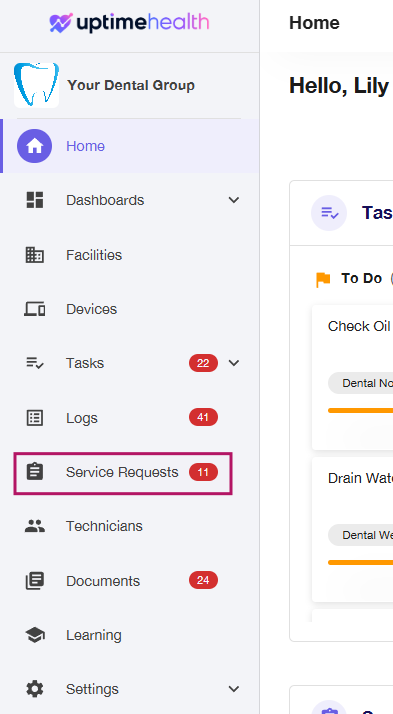Click the red 11 Service Requests badge
Viewport: 393px width, 714px height.
(203, 472)
